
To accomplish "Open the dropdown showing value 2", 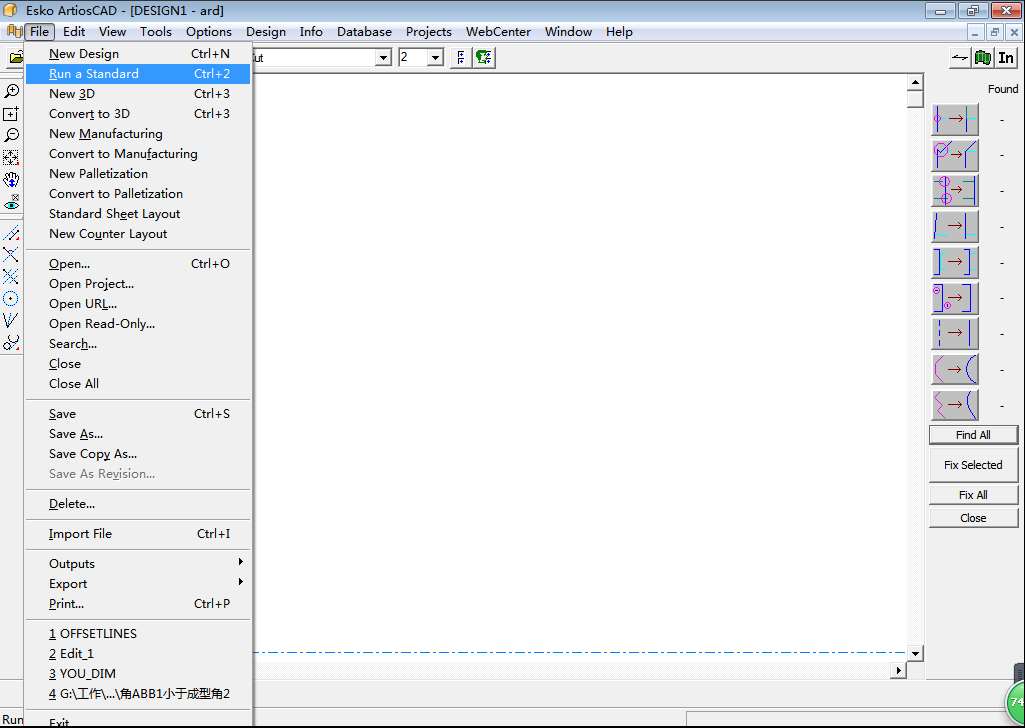I will pos(435,58).
